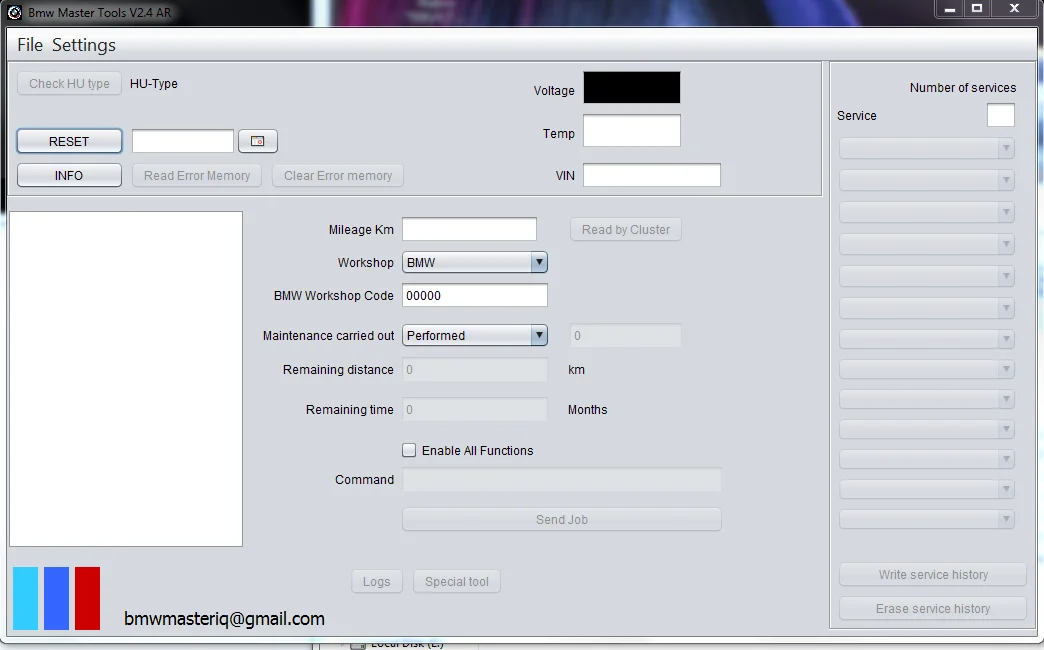1044x650 pixels.
Task: Click the Number of services Service box
Action: [x=1000, y=116]
